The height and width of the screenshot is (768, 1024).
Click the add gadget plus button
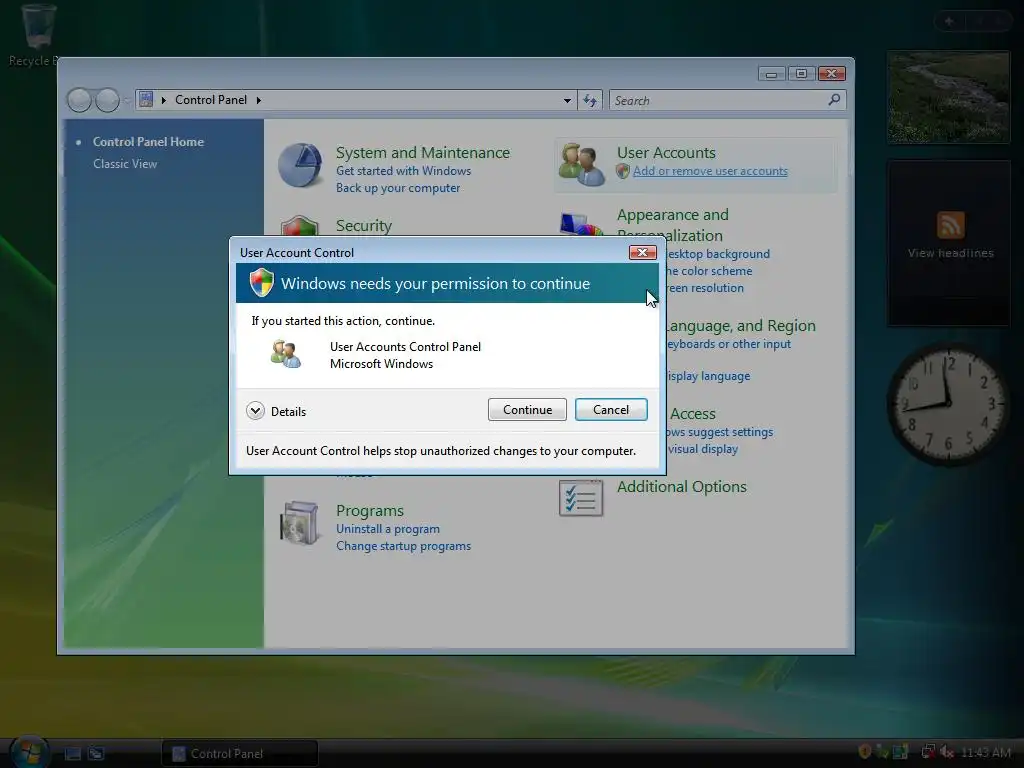[x=948, y=22]
